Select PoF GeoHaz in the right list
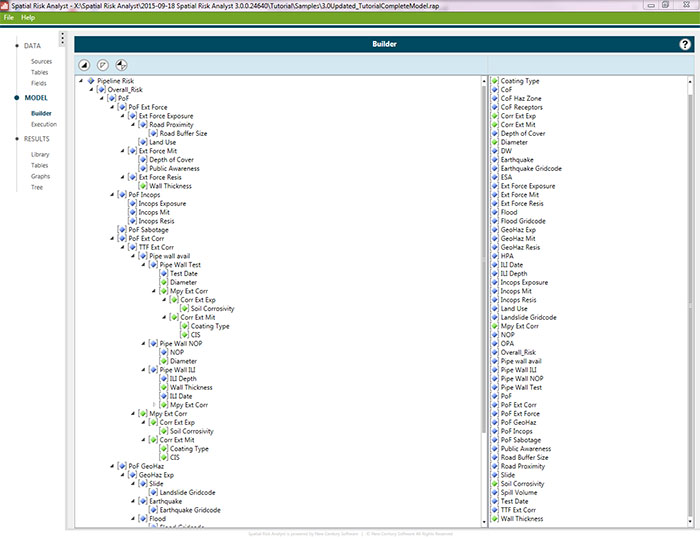 point(518,422)
